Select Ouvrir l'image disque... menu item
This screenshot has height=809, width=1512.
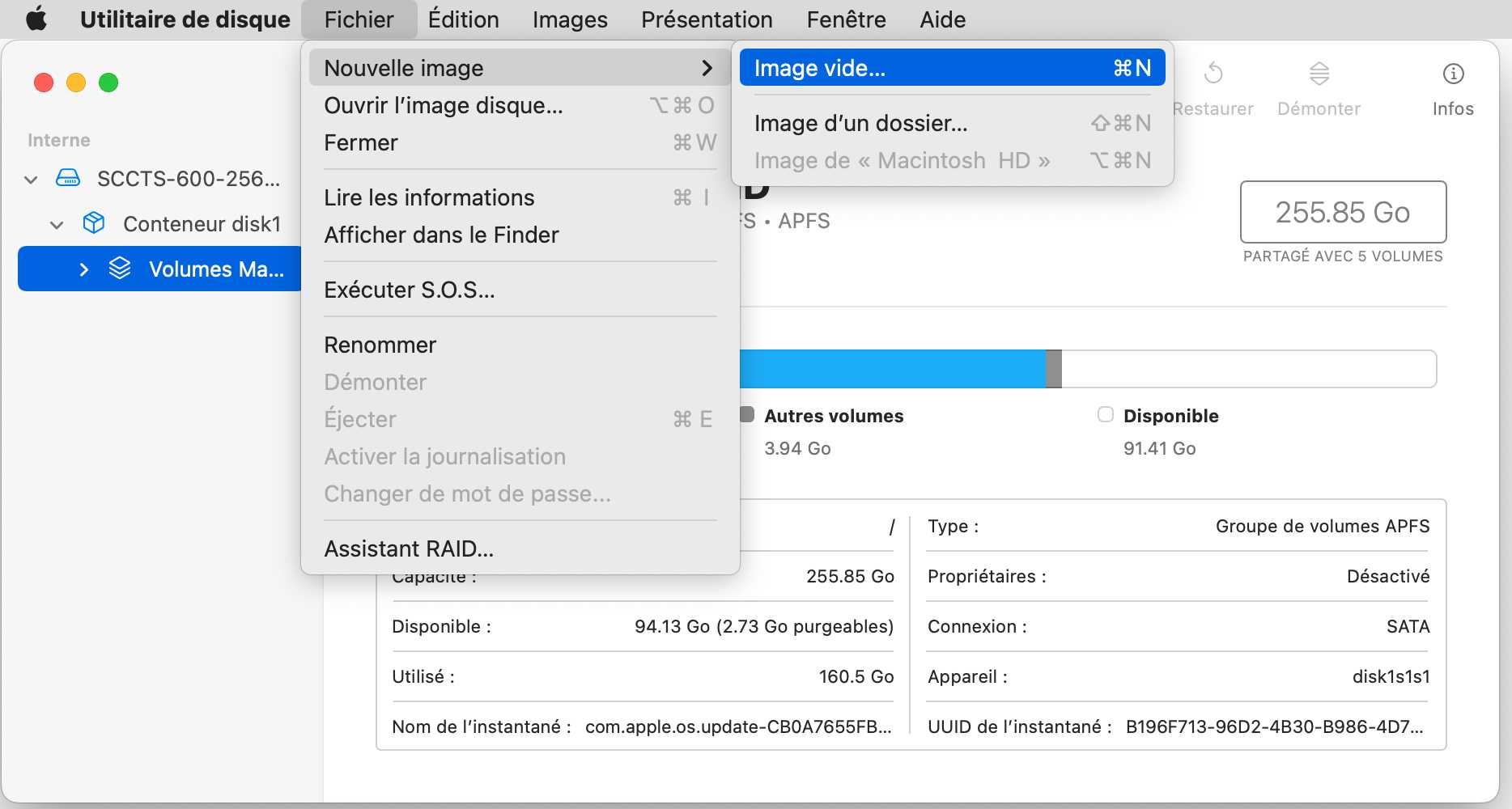coord(520,105)
